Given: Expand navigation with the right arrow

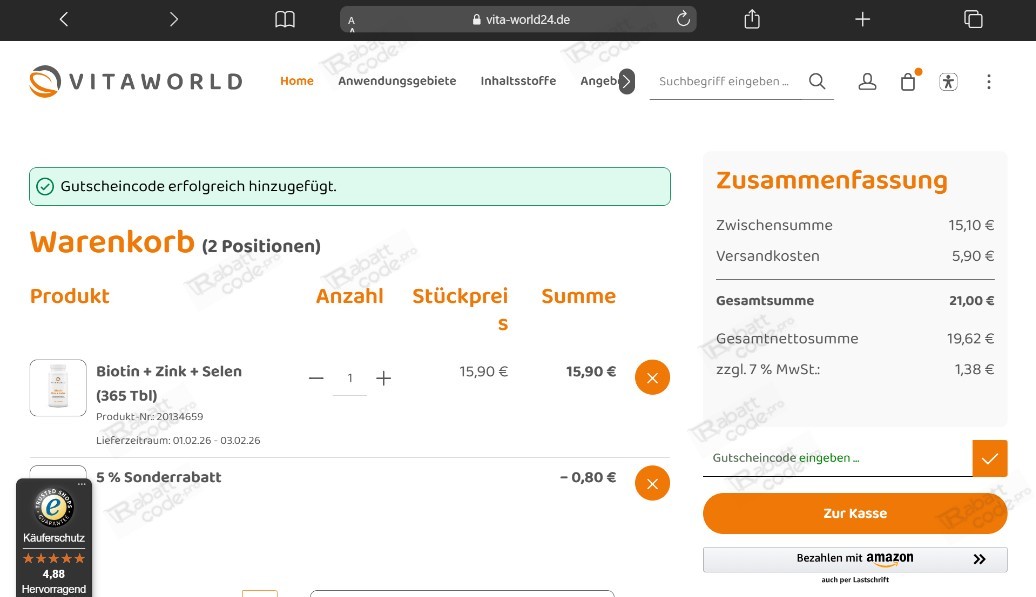Looking at the screenshot, I should pyautogui.click(x=626, y=82).
